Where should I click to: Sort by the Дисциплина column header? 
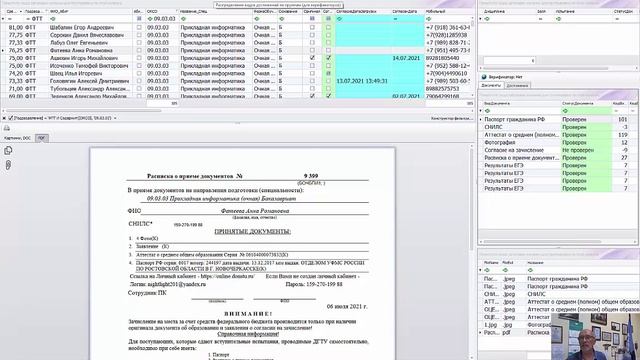pyautogui.click(x=509, y=11)
